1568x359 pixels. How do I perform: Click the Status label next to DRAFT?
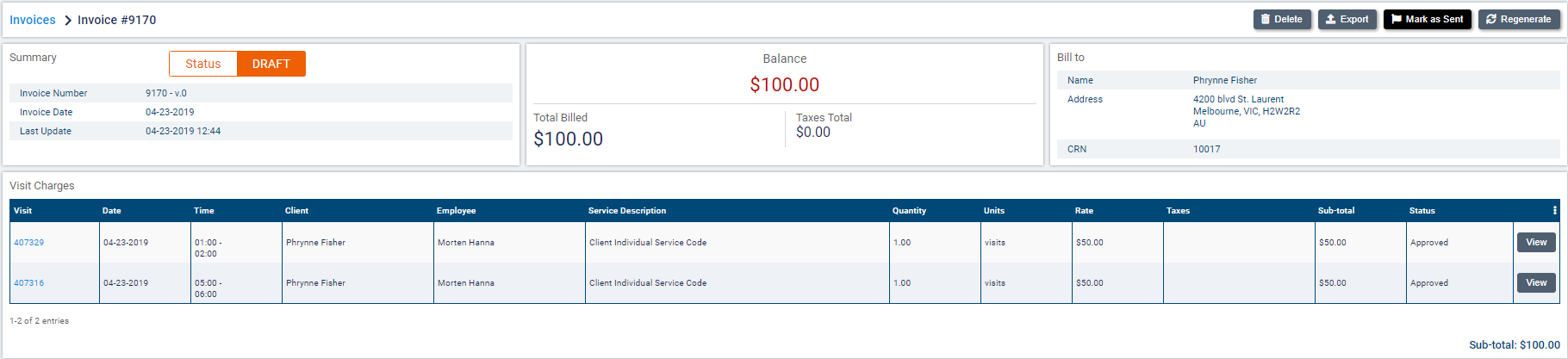point(203,64)
